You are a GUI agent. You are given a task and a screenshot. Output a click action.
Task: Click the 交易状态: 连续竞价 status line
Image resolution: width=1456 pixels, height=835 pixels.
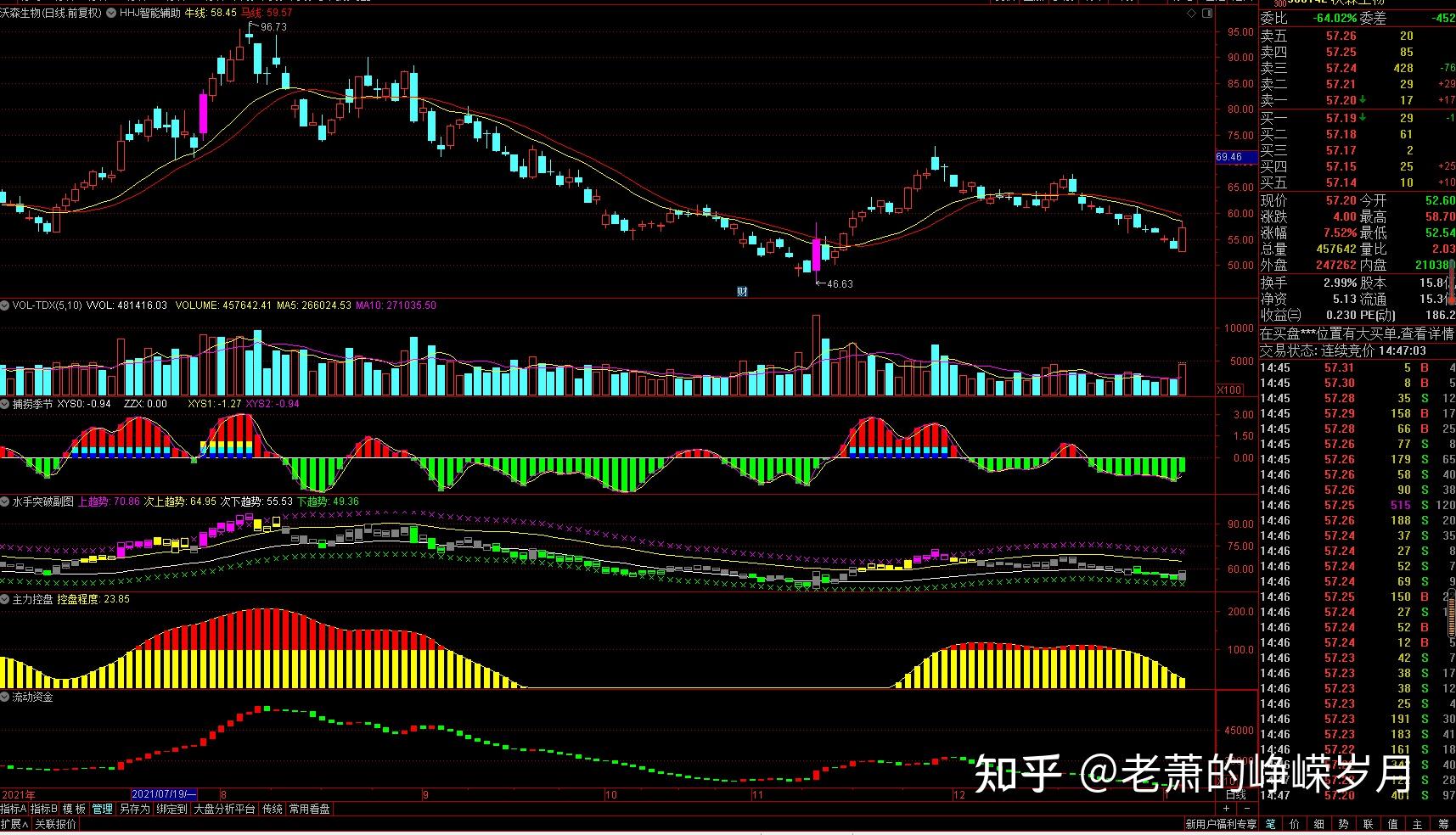click(1342, 350)
